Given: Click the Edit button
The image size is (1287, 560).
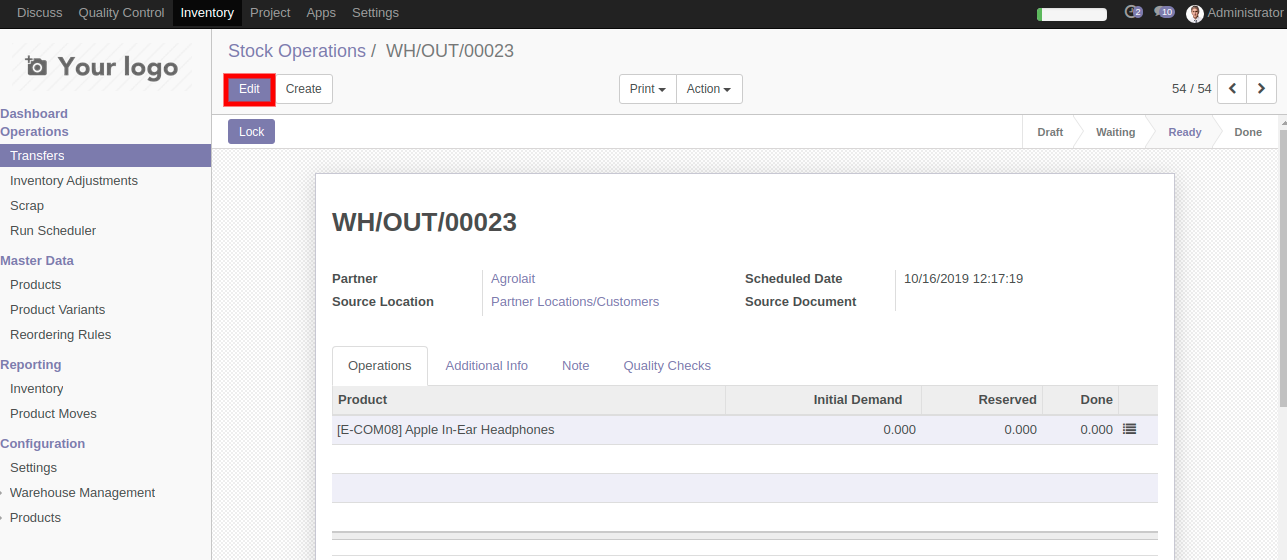Looking at the screenshot, I should 249,89.
